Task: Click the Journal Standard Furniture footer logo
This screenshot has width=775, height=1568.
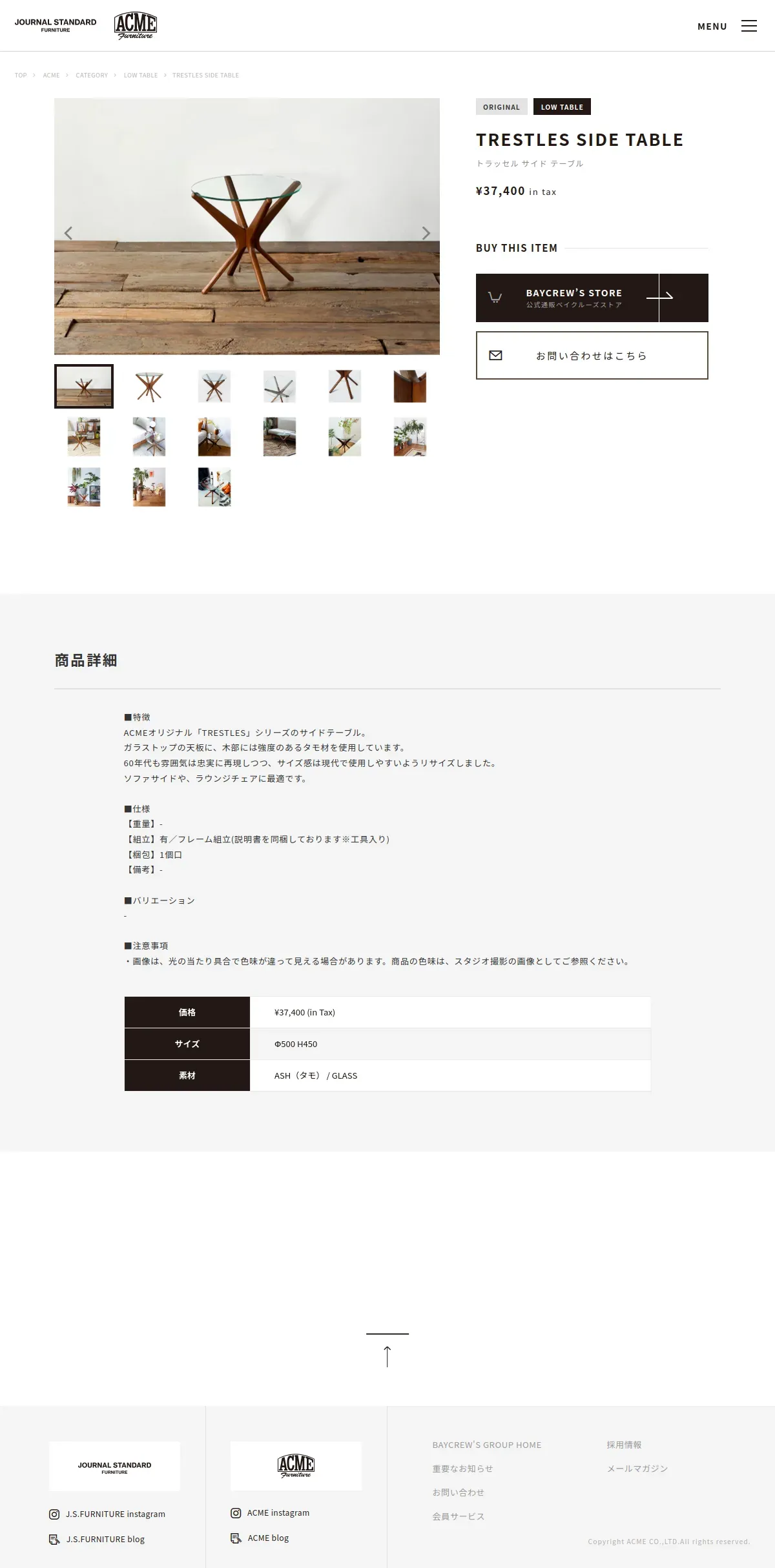Action: (114, 1466)
